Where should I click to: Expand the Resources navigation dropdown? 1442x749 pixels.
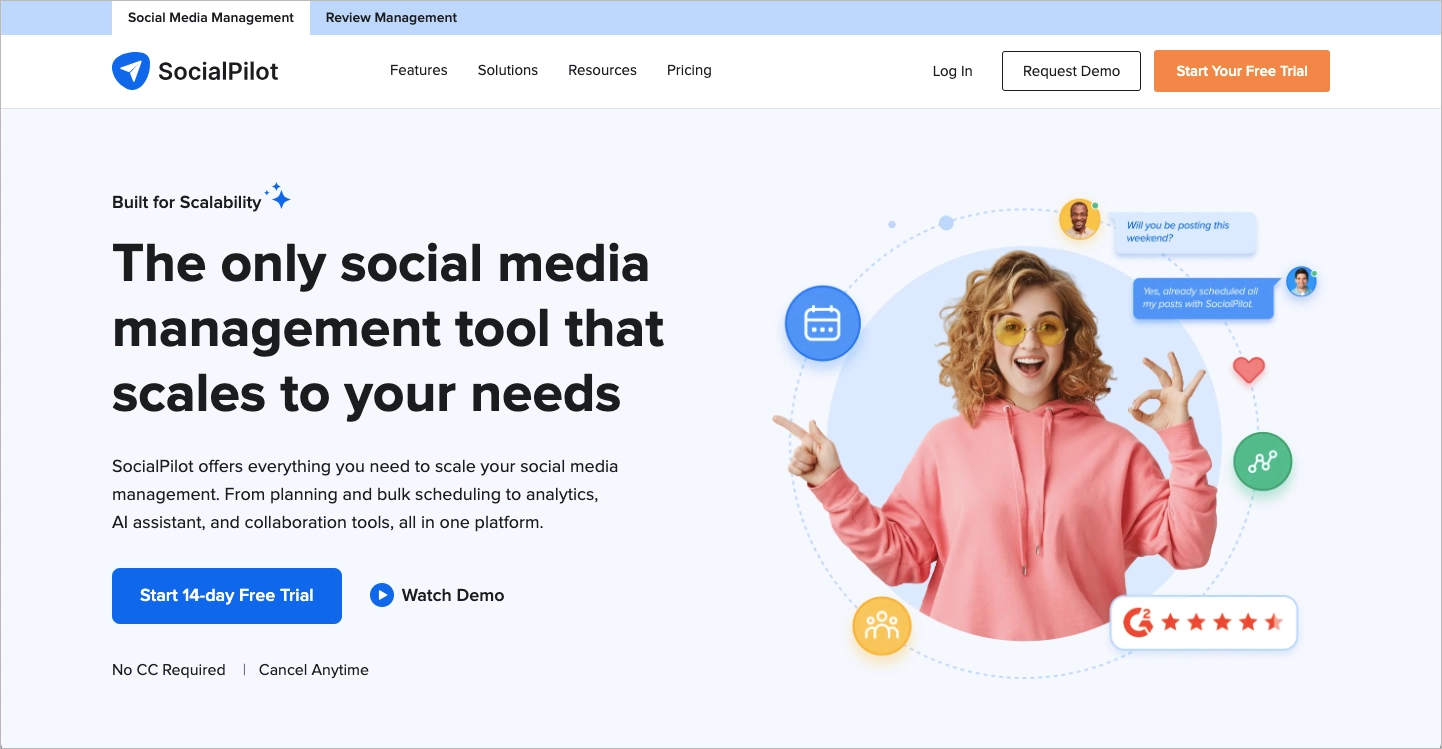coord(602,70)
